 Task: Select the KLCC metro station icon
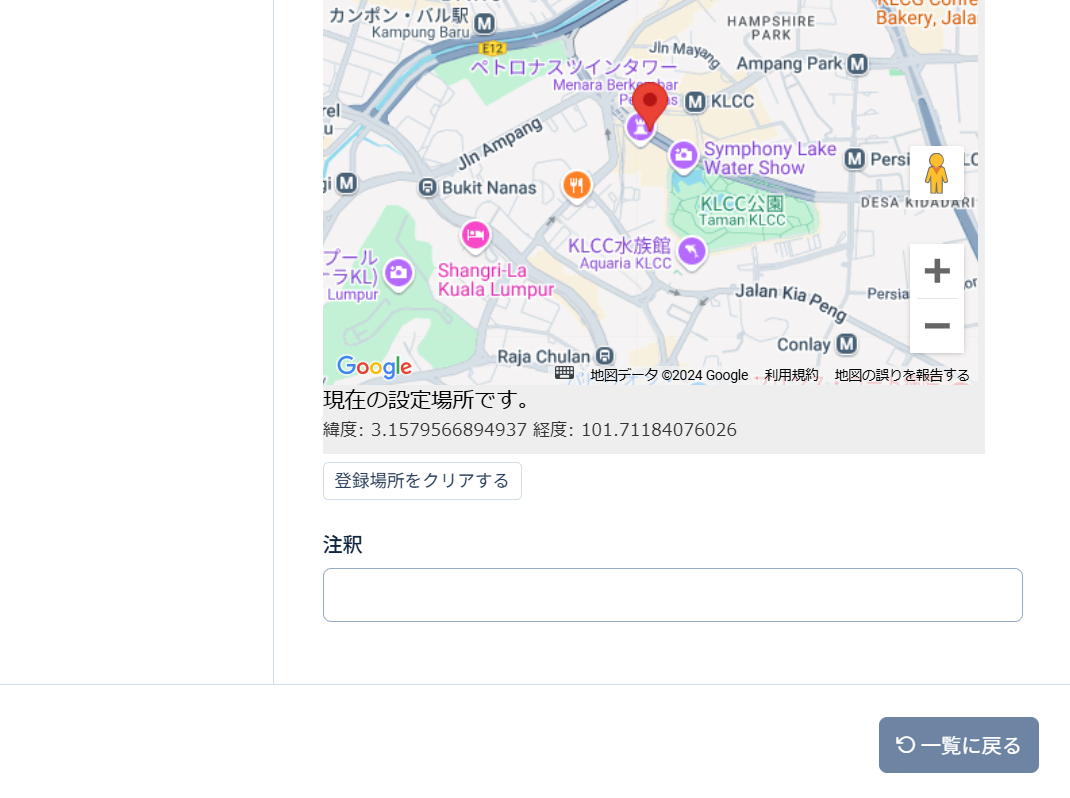point(696,102)
